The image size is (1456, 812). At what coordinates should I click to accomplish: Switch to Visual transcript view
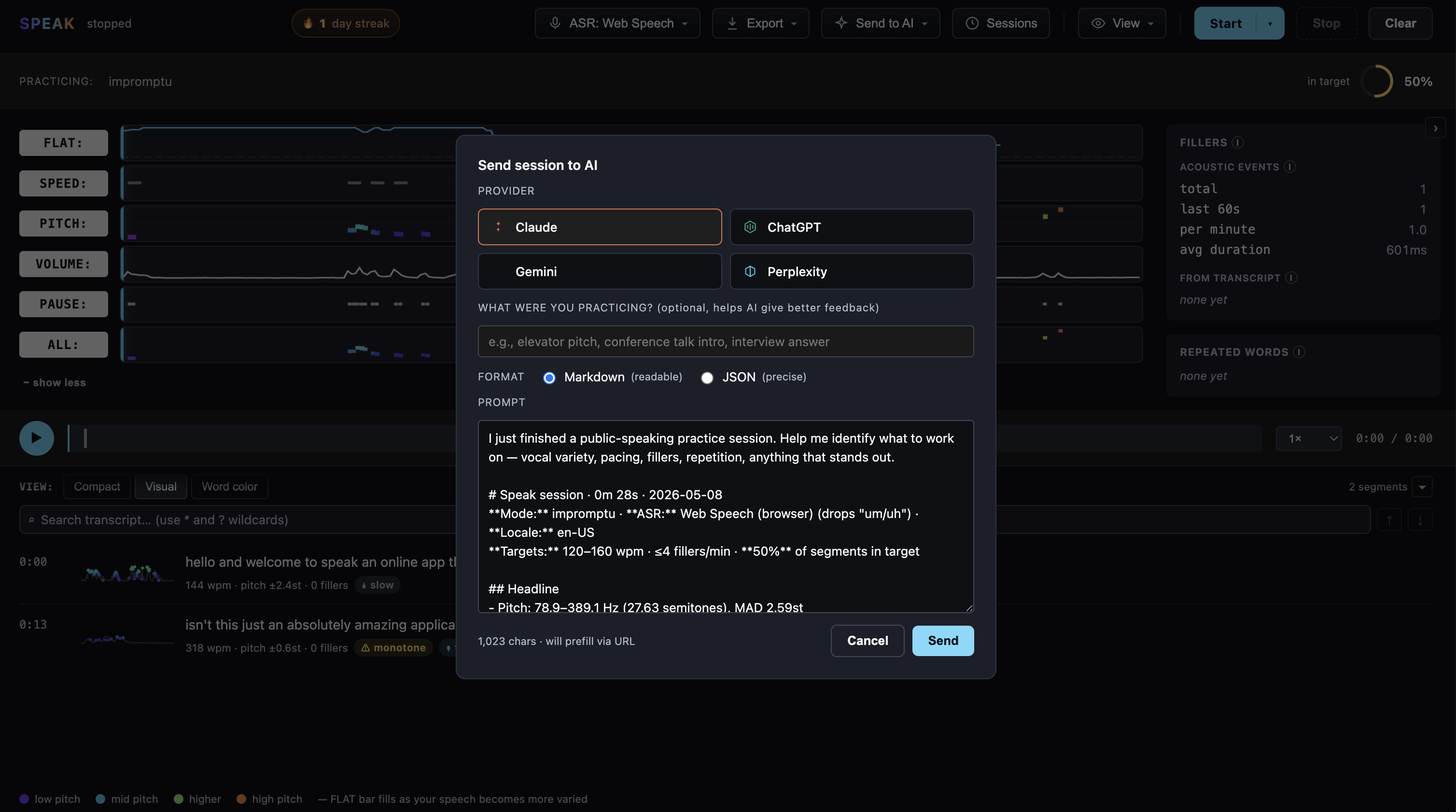pos(161,487)
